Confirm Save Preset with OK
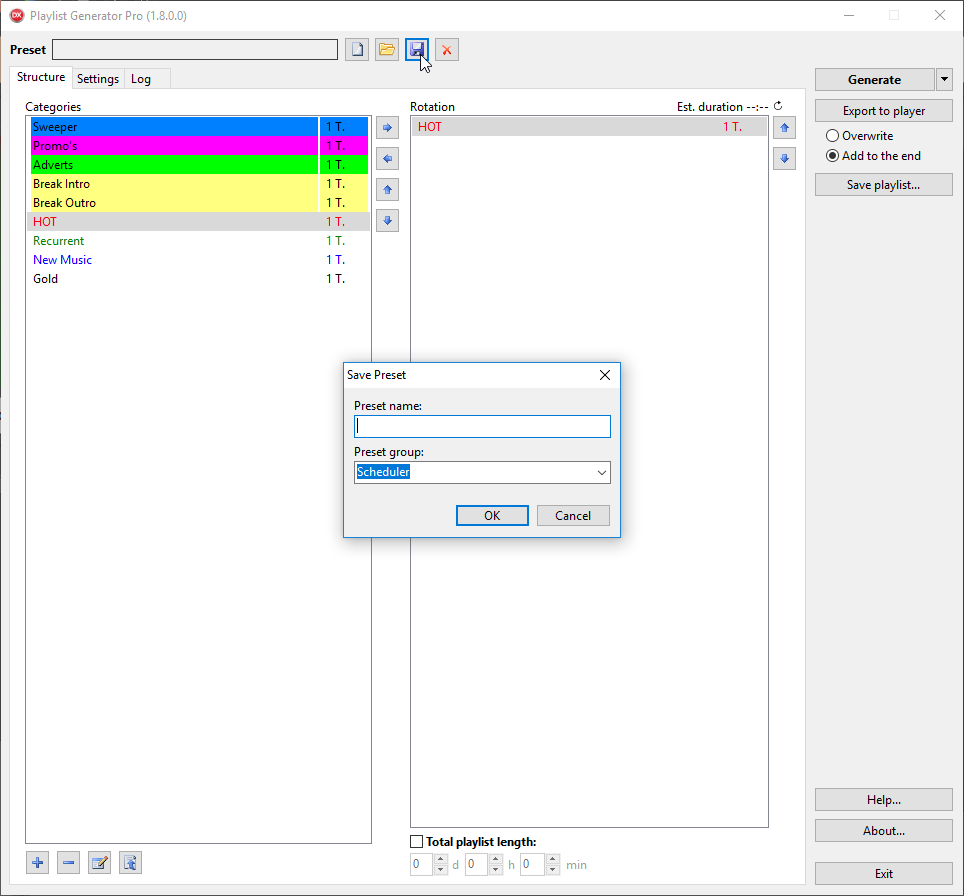The height and width of the screenshot is (896, 964). [x=492, y=516]
